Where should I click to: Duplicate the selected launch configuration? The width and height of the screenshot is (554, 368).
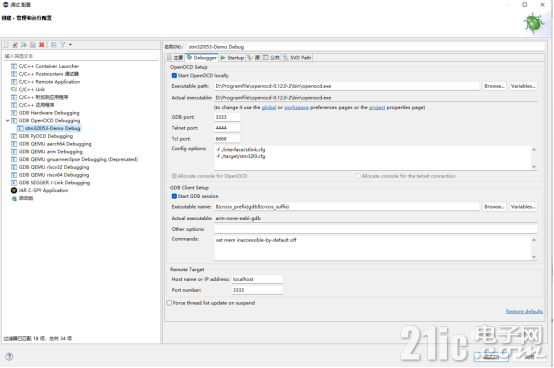(33, 45)
